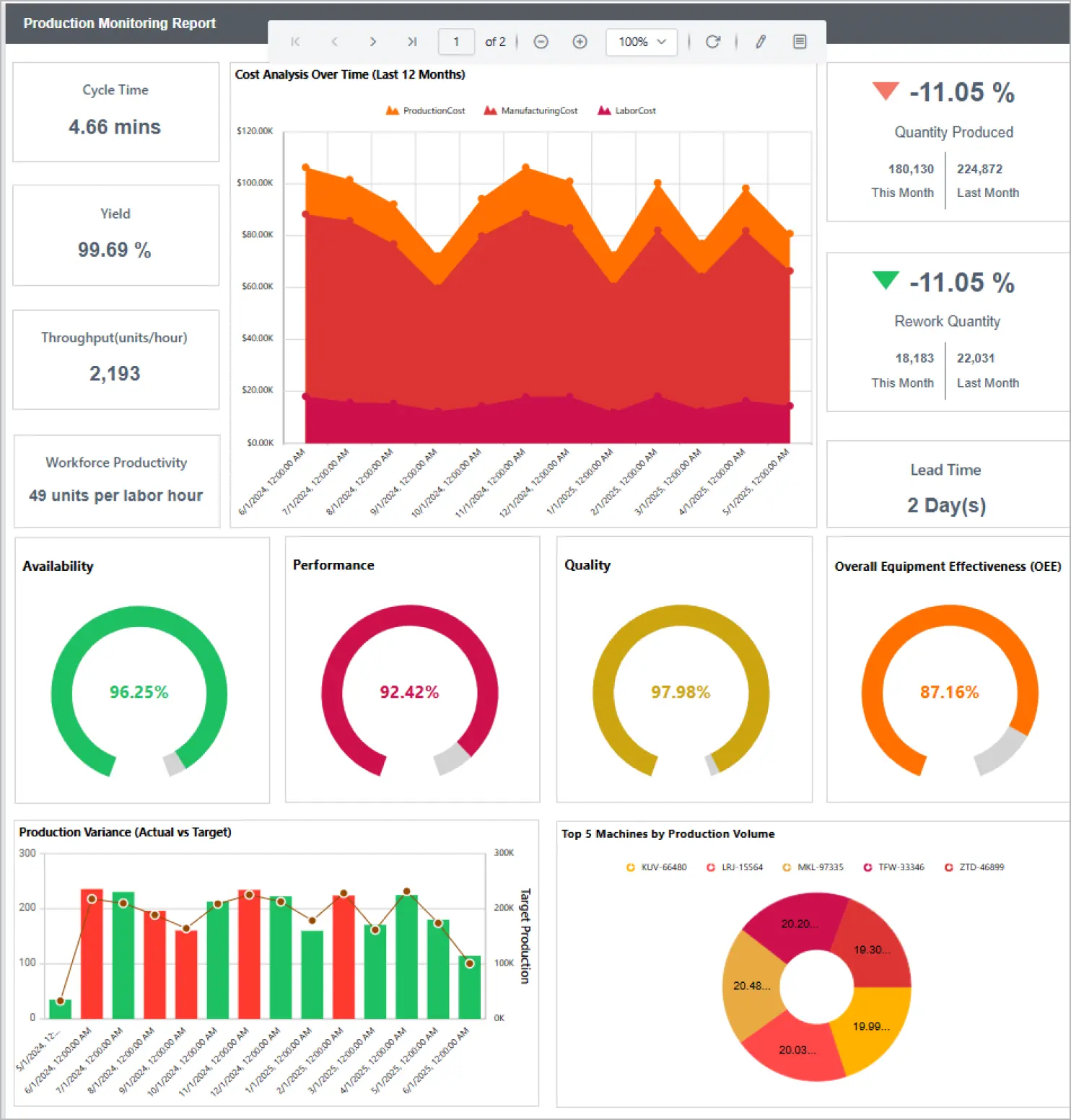
Task: Toggle KUV-66480 legend item in donut chart
Action: pos(656,867)
